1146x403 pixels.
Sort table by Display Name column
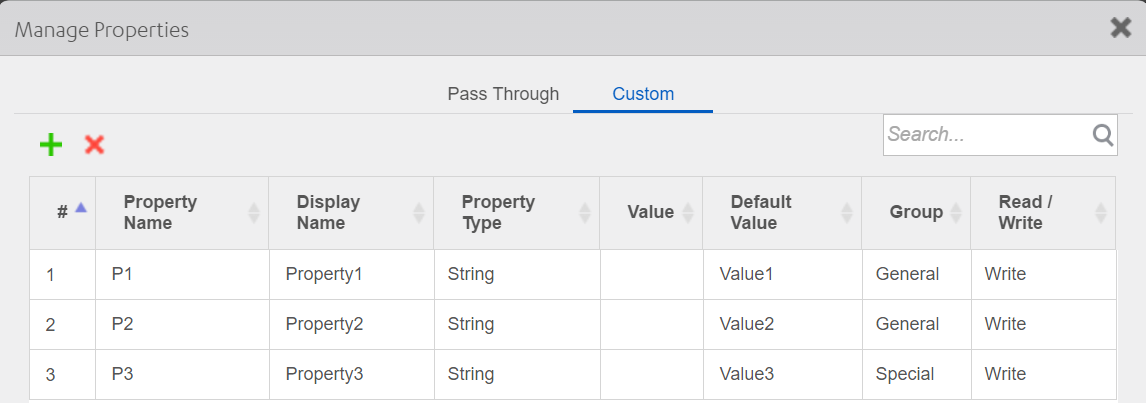(419, 212)
